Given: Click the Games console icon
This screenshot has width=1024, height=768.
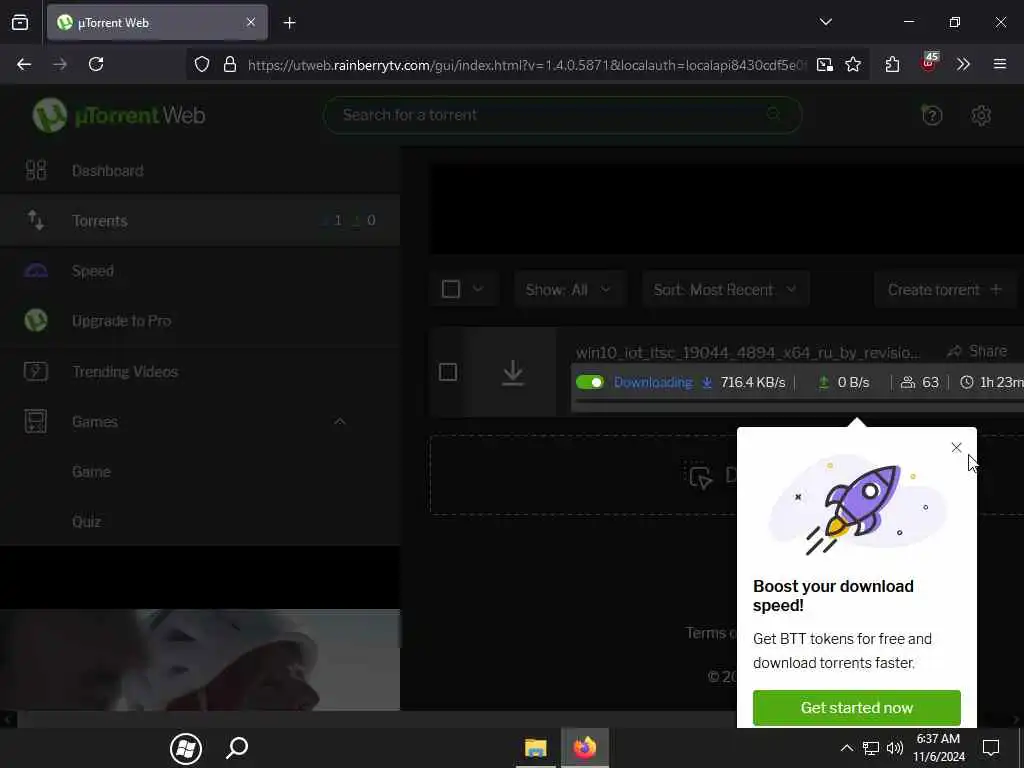Looking at the screenshot, I should pos(36,422).
